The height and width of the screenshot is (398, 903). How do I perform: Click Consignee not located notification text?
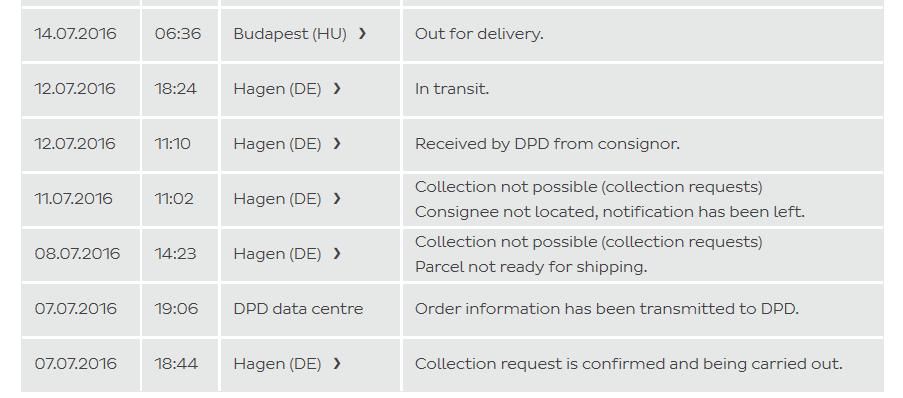point(610,212)
